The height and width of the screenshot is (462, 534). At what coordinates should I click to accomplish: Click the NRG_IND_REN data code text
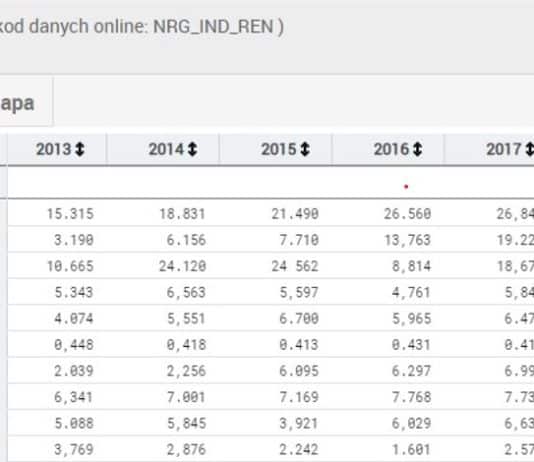click(213, 26)
